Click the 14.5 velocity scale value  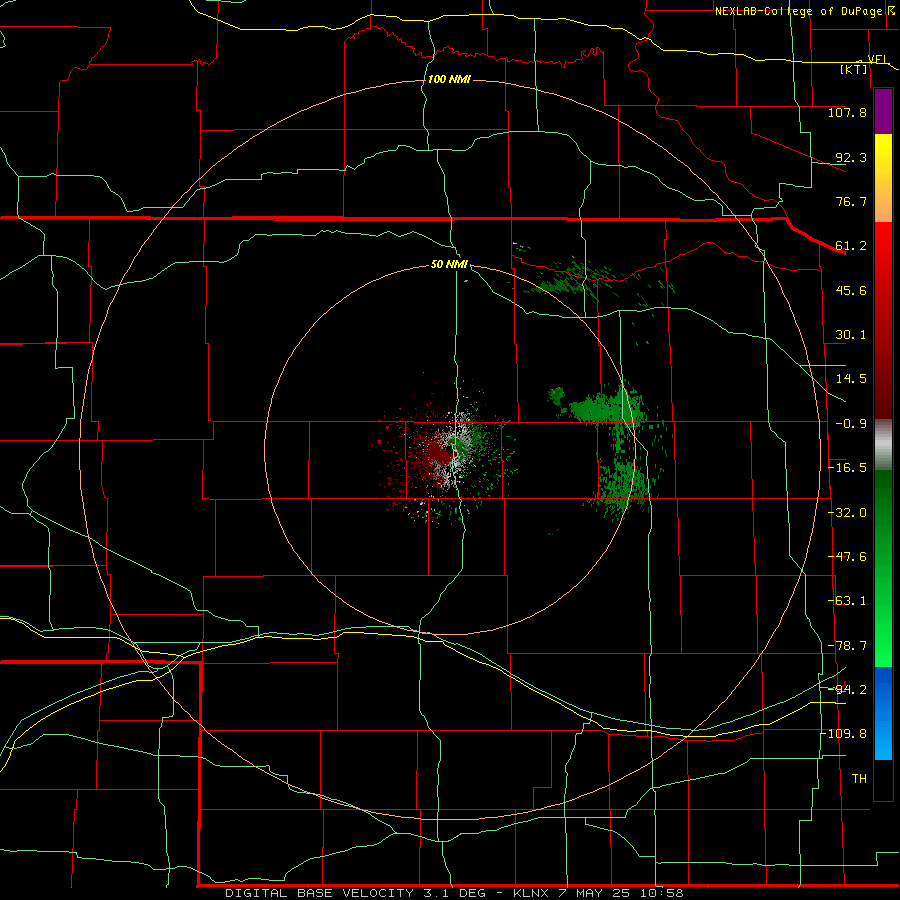pos(851,379)
